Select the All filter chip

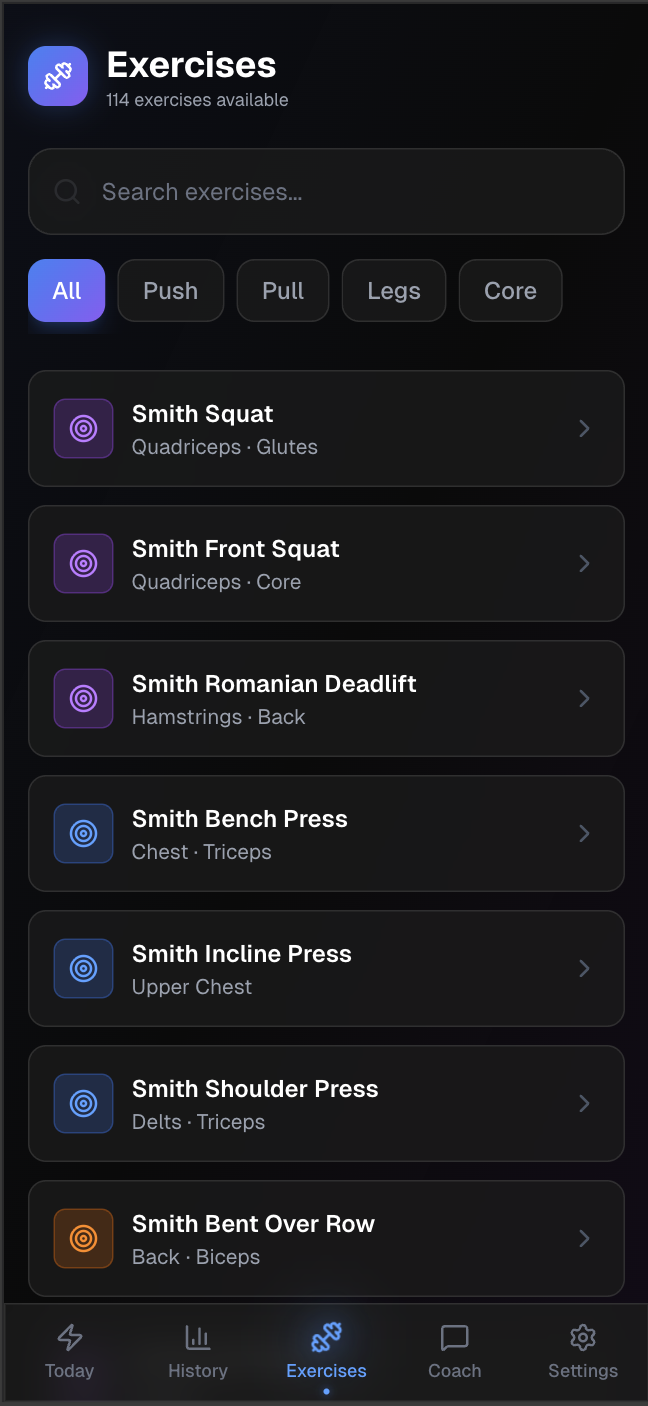tap(67, 291)
